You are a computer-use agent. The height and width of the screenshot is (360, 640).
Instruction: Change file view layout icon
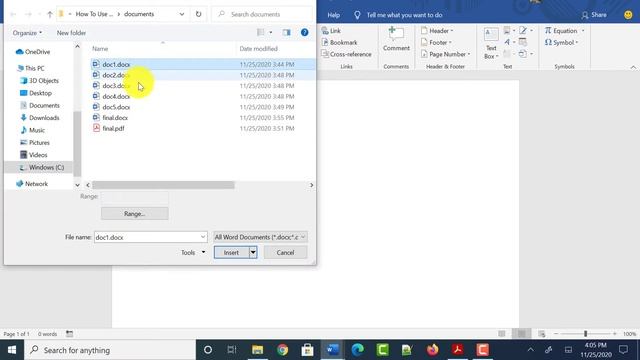point(260,33)
